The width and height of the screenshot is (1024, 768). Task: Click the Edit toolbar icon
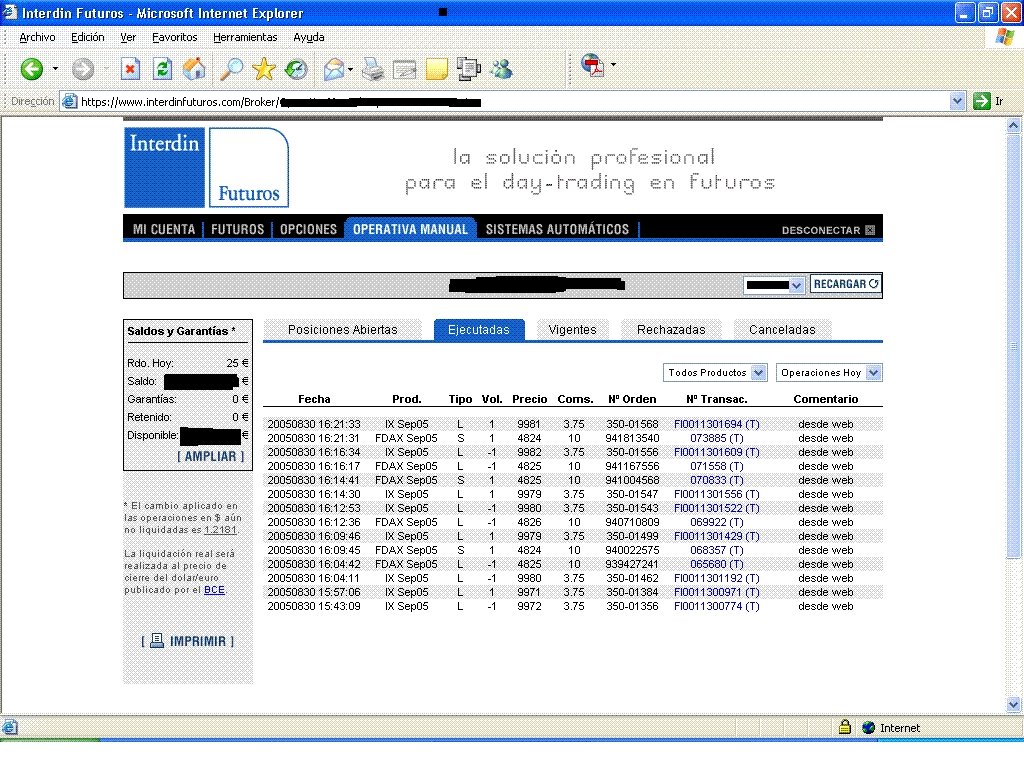(x=404, y=69)
